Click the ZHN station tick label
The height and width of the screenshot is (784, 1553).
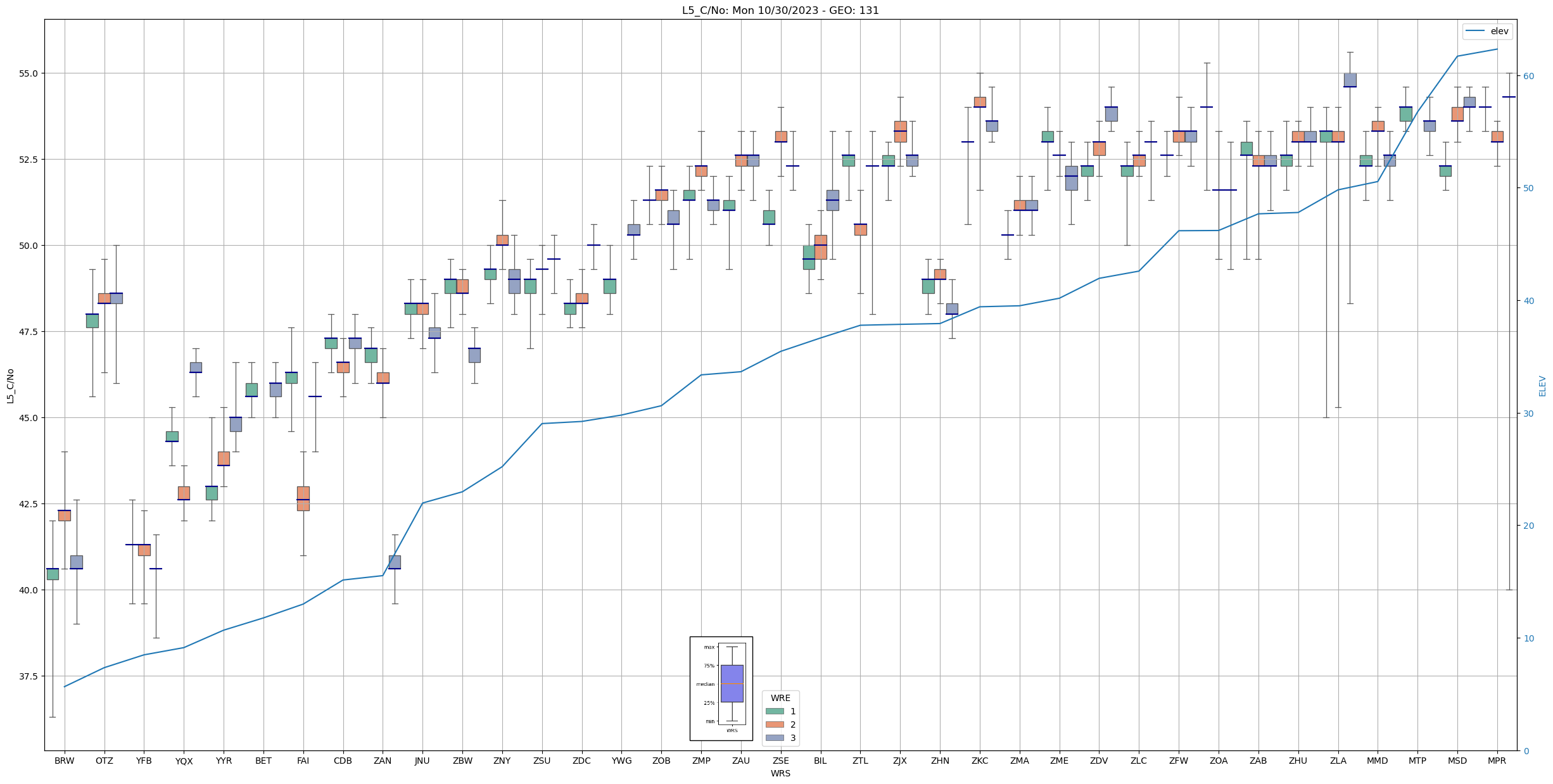(940, 761)
